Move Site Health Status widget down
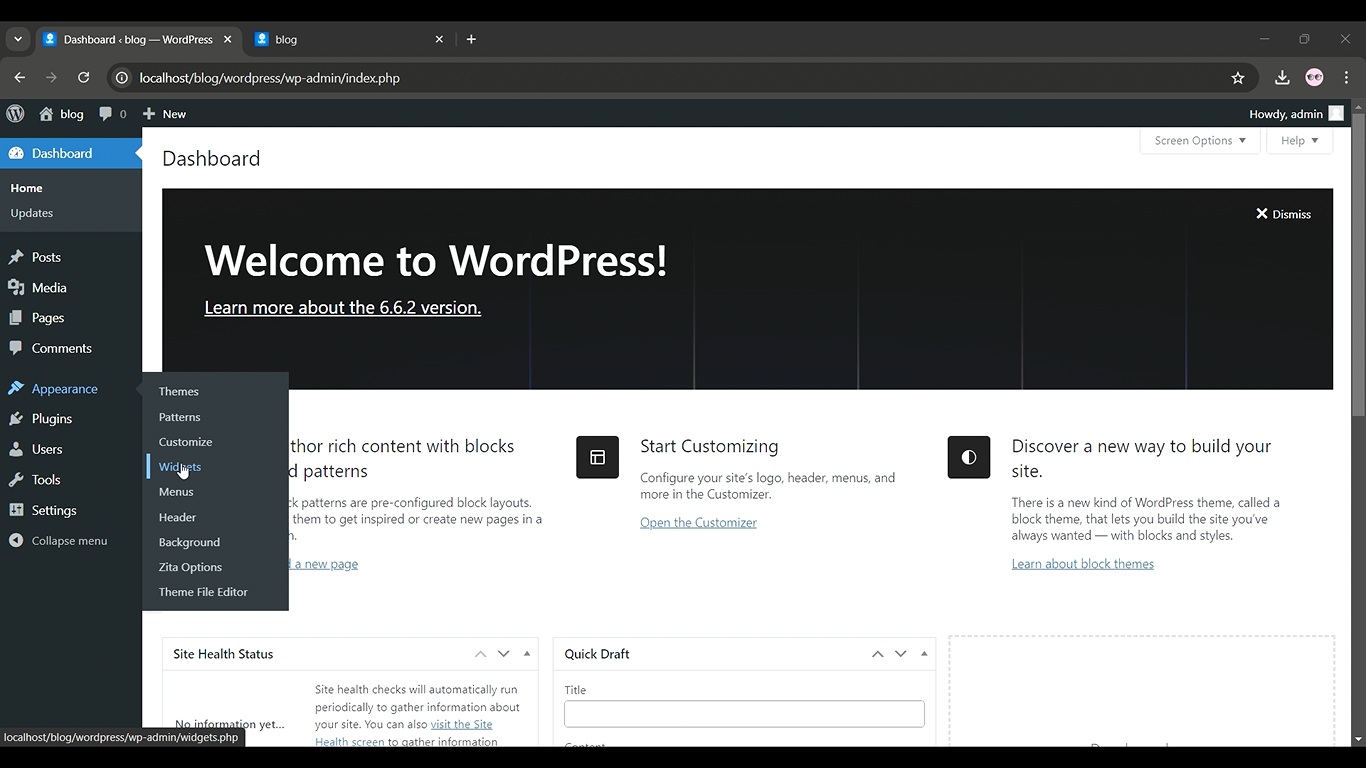 click(x=504, y=654)
